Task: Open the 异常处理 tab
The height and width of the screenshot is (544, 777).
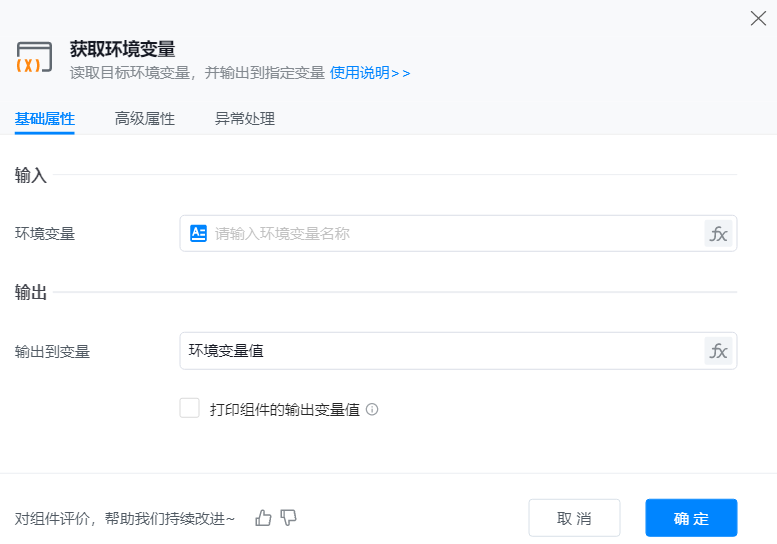Action: pos(245,119)
